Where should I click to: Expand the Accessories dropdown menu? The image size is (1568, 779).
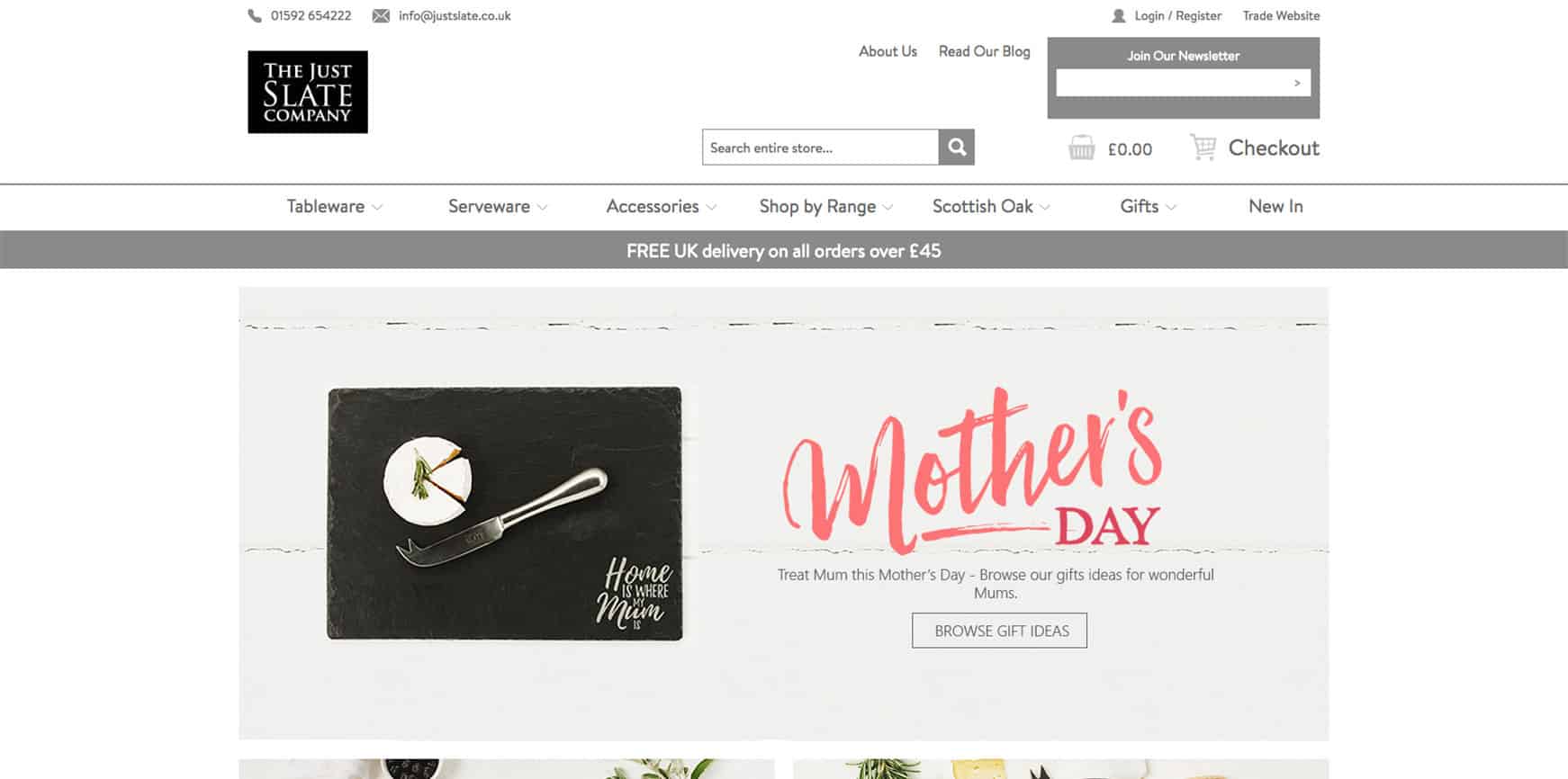click(x=662, y=207)
